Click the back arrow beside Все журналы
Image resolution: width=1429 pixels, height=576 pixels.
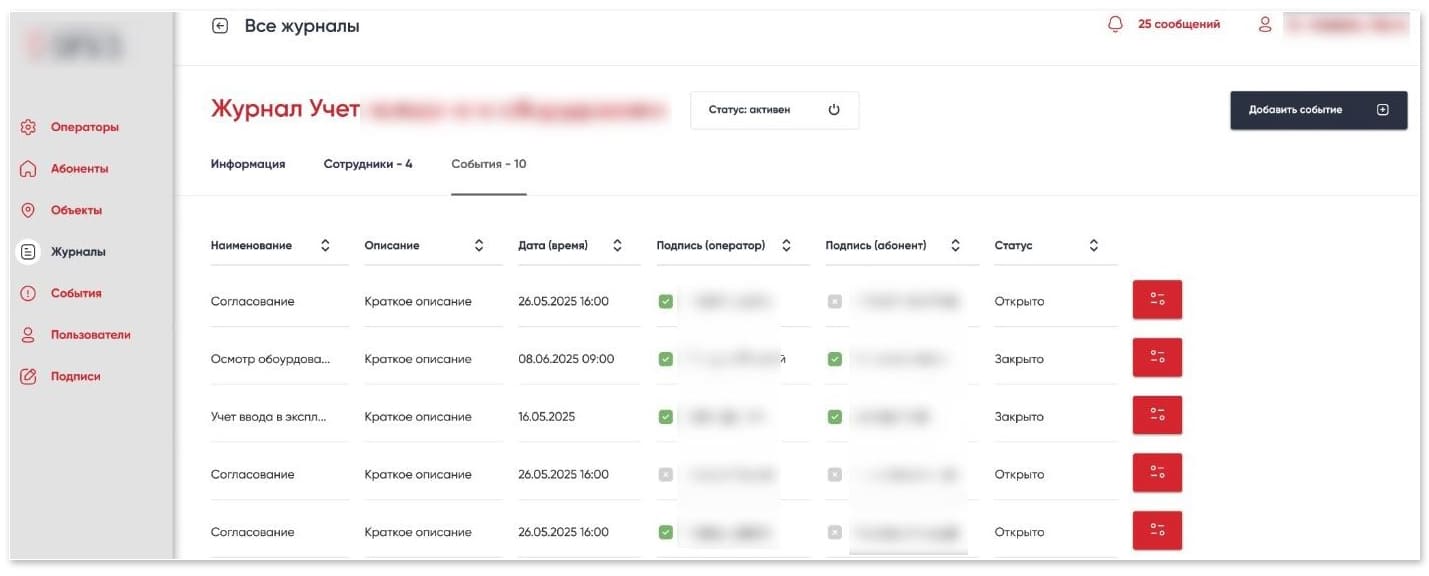(220, 26)
